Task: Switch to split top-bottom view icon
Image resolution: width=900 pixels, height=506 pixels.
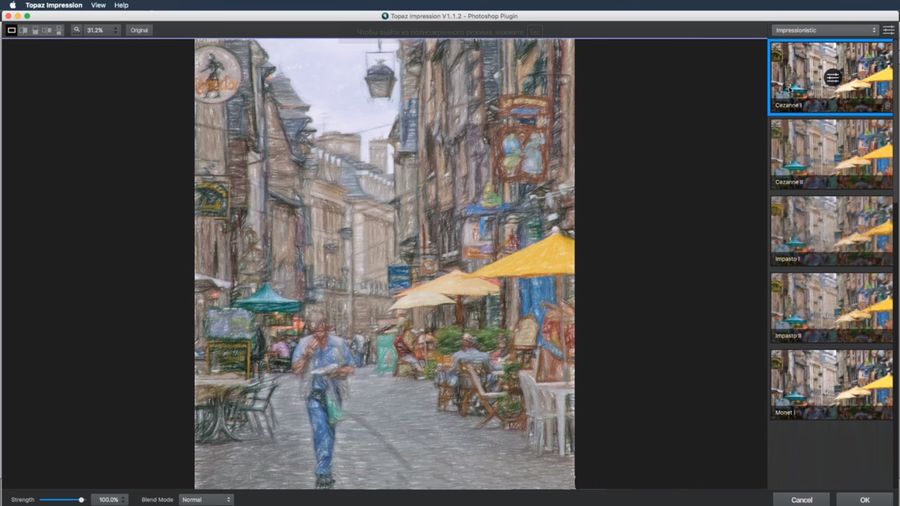Action: 35,30
